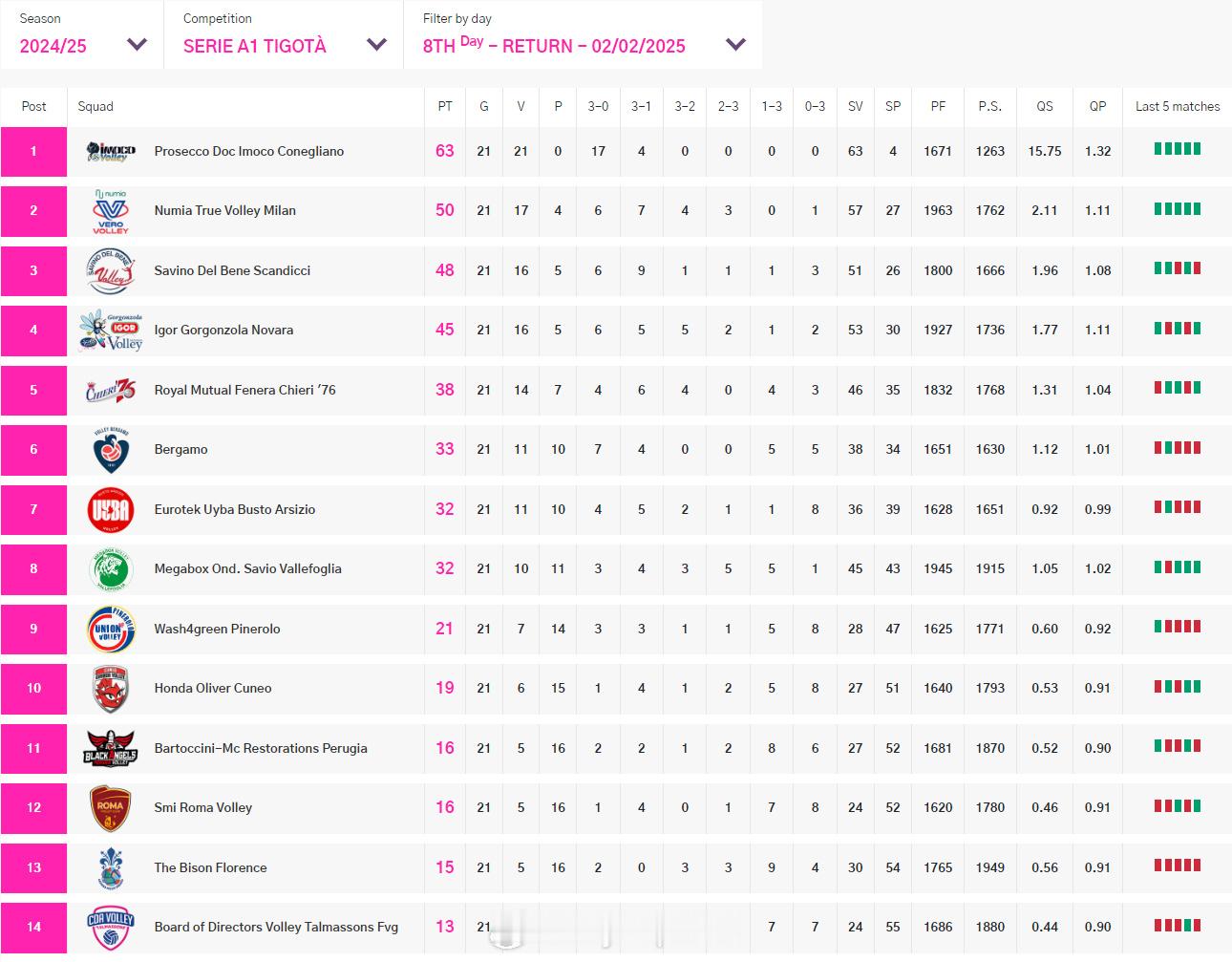Image resolution: width=1232 pixels, height=962 pixels.
Task: Click Conegliano's last 5 matches form bars
Action: click(1178, 149)
